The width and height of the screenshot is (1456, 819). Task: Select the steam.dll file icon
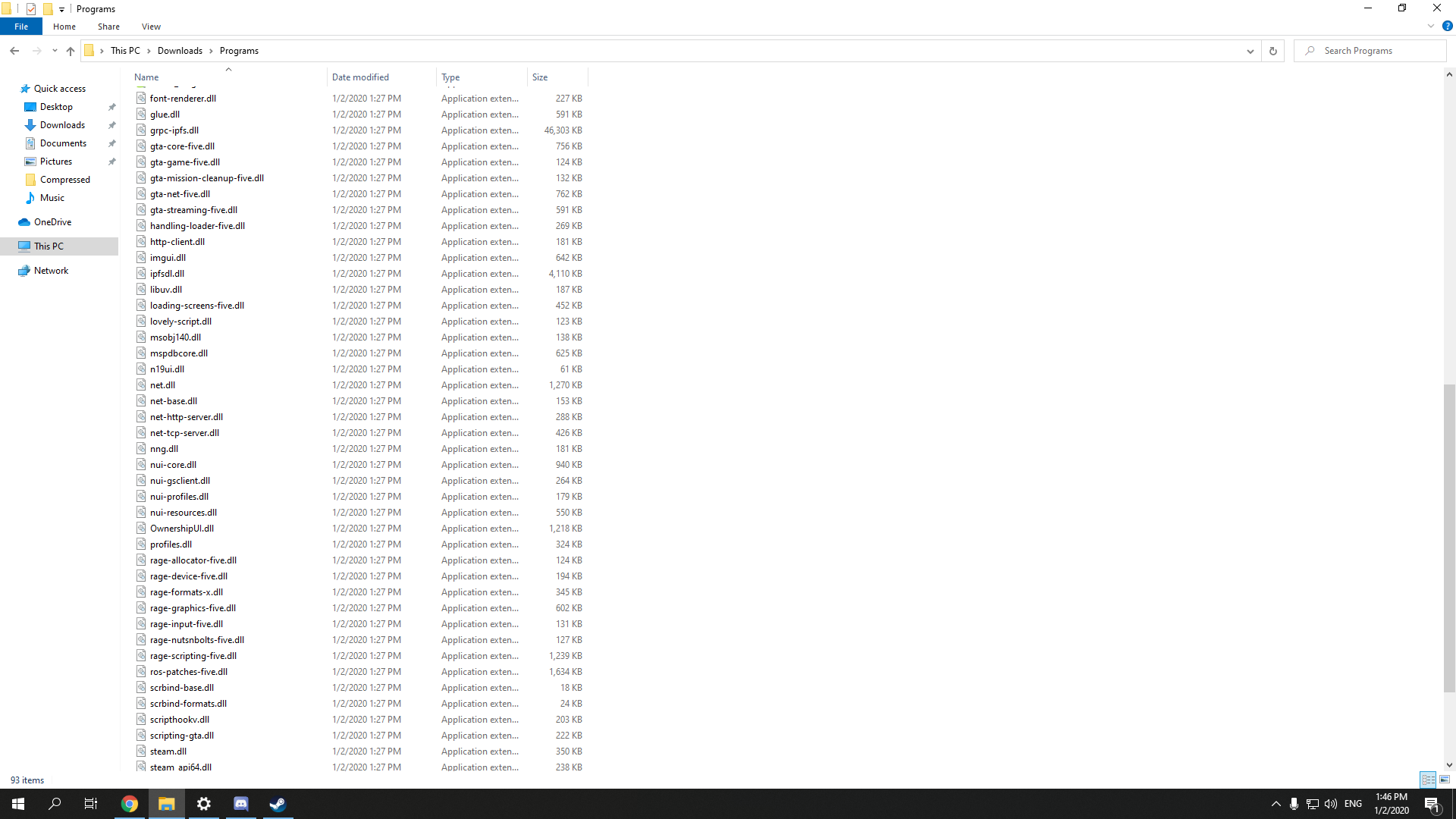(141, 751)
